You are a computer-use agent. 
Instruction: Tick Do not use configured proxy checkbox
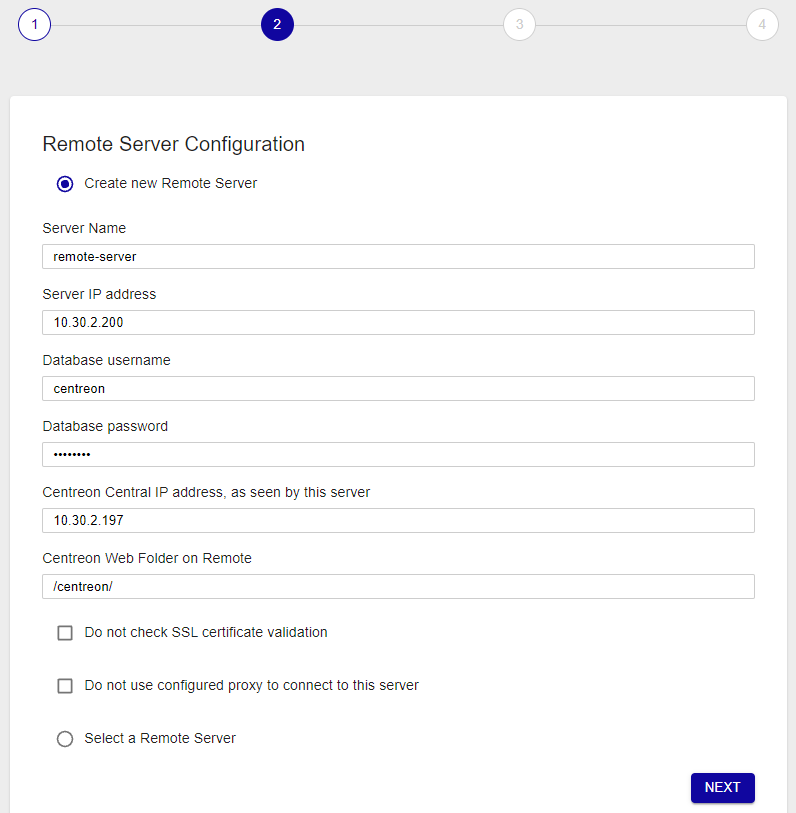point(65,685)
